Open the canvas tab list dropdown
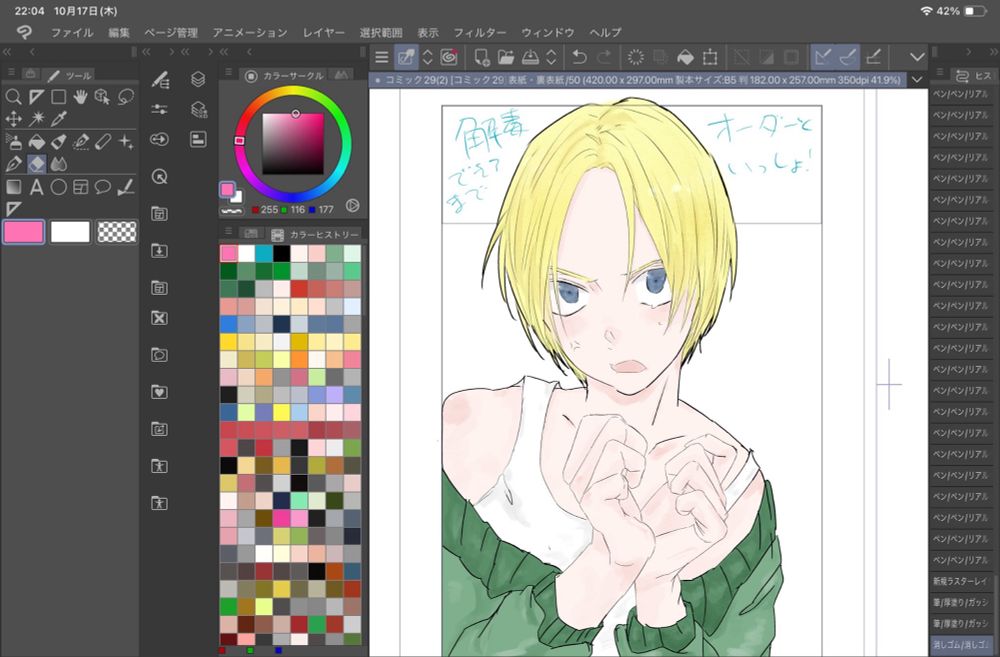Screen dimensions: 1000x657 [x=917, y=80]
